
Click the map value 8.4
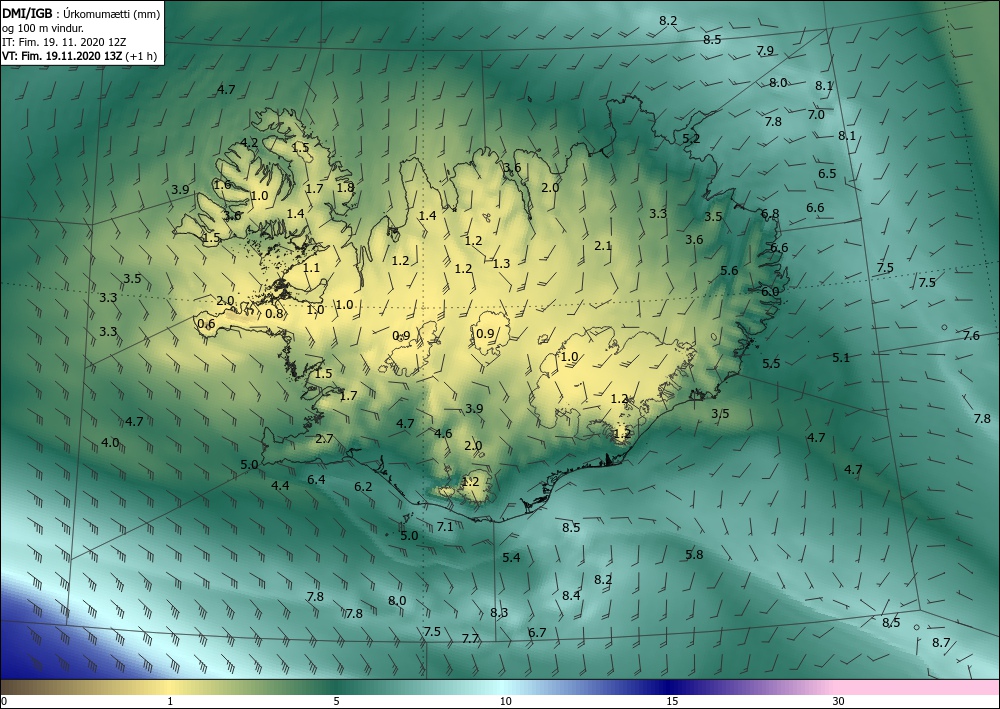[x=571, y=596]
